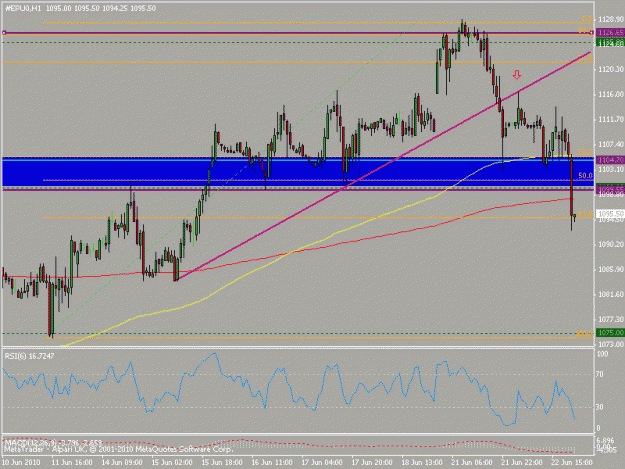Click the 14 Jun 09:00 time label
The image size is (625, 469).
pyautogui.click(x=122, y=462)
